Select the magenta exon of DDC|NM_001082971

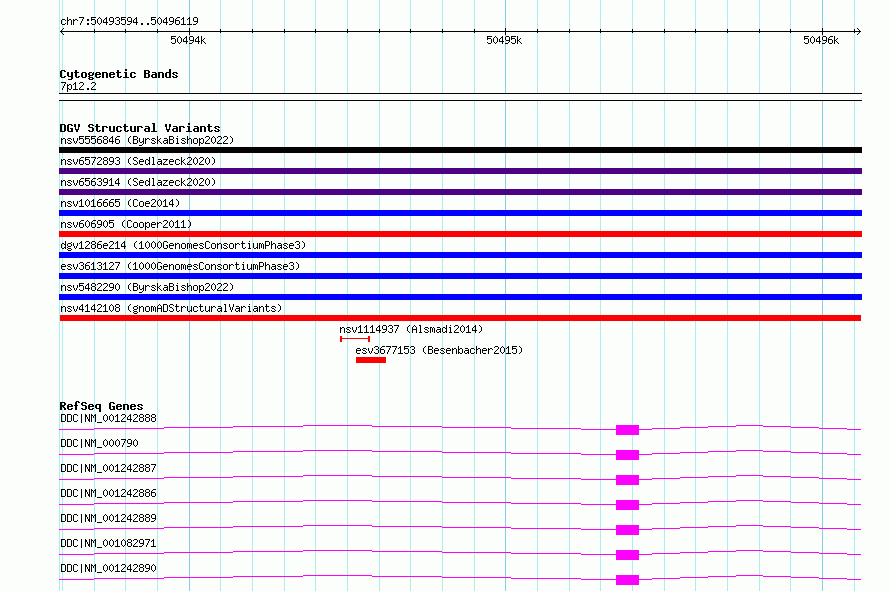pyautogui.click(x=627, y=555)
